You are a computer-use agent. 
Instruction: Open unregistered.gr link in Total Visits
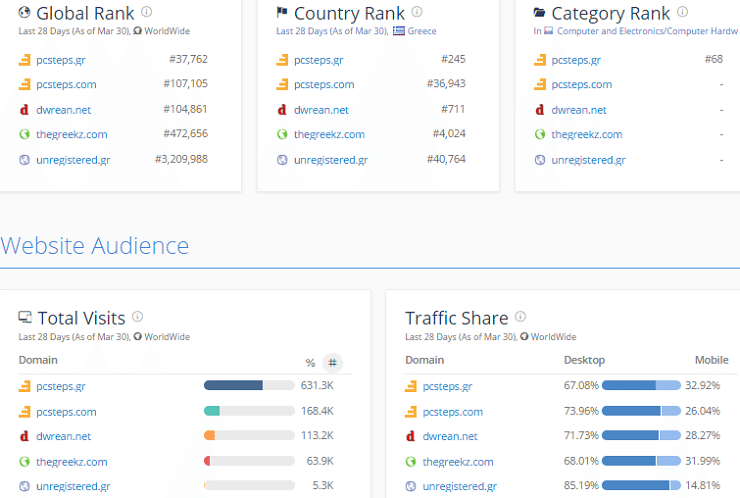(73, 486)
